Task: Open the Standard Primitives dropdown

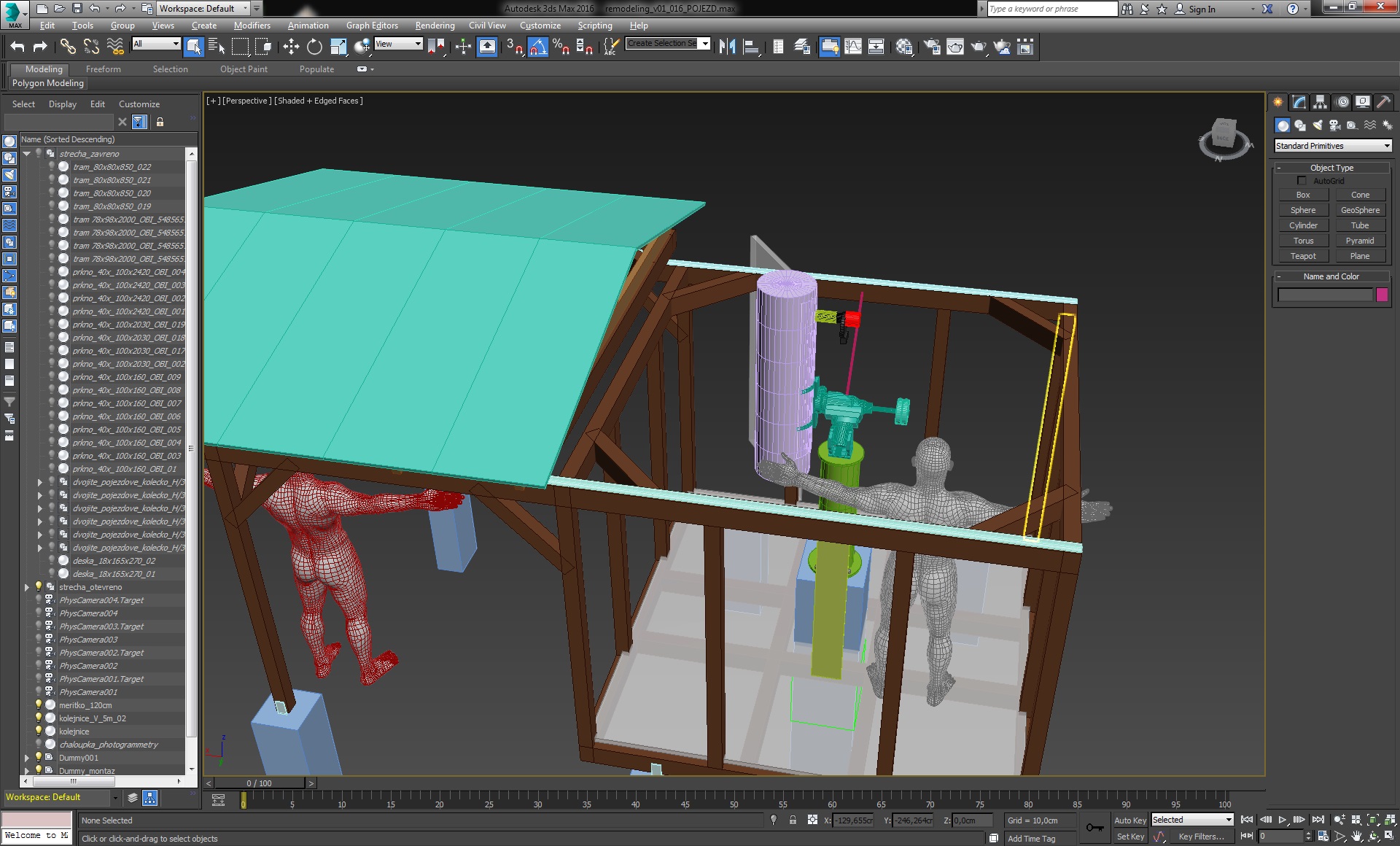Action: pos(1333,146)
